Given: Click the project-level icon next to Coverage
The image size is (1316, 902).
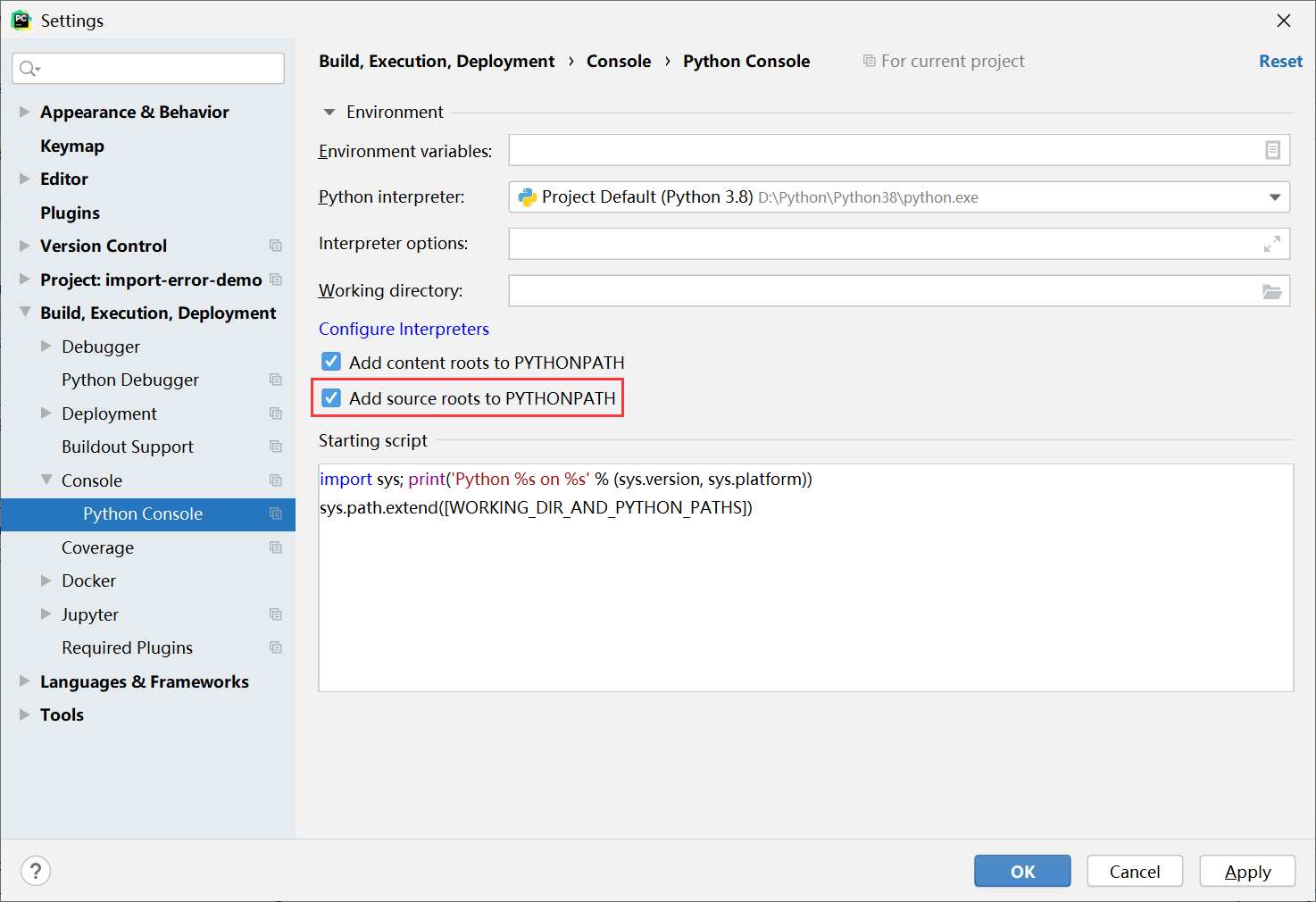Looking at the screenshot, I should (276, 547).
